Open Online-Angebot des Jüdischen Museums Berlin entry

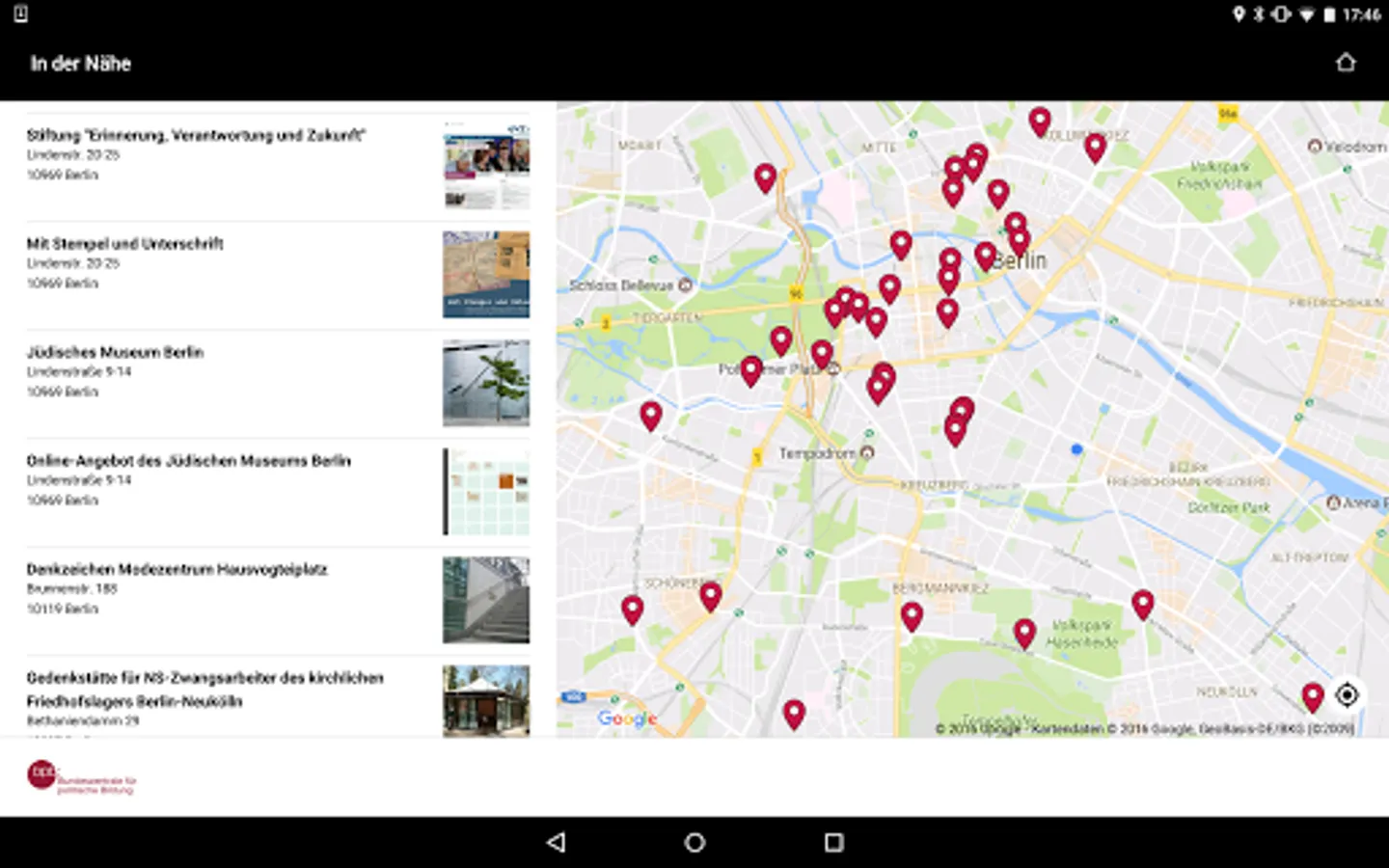tap(278, 493)
